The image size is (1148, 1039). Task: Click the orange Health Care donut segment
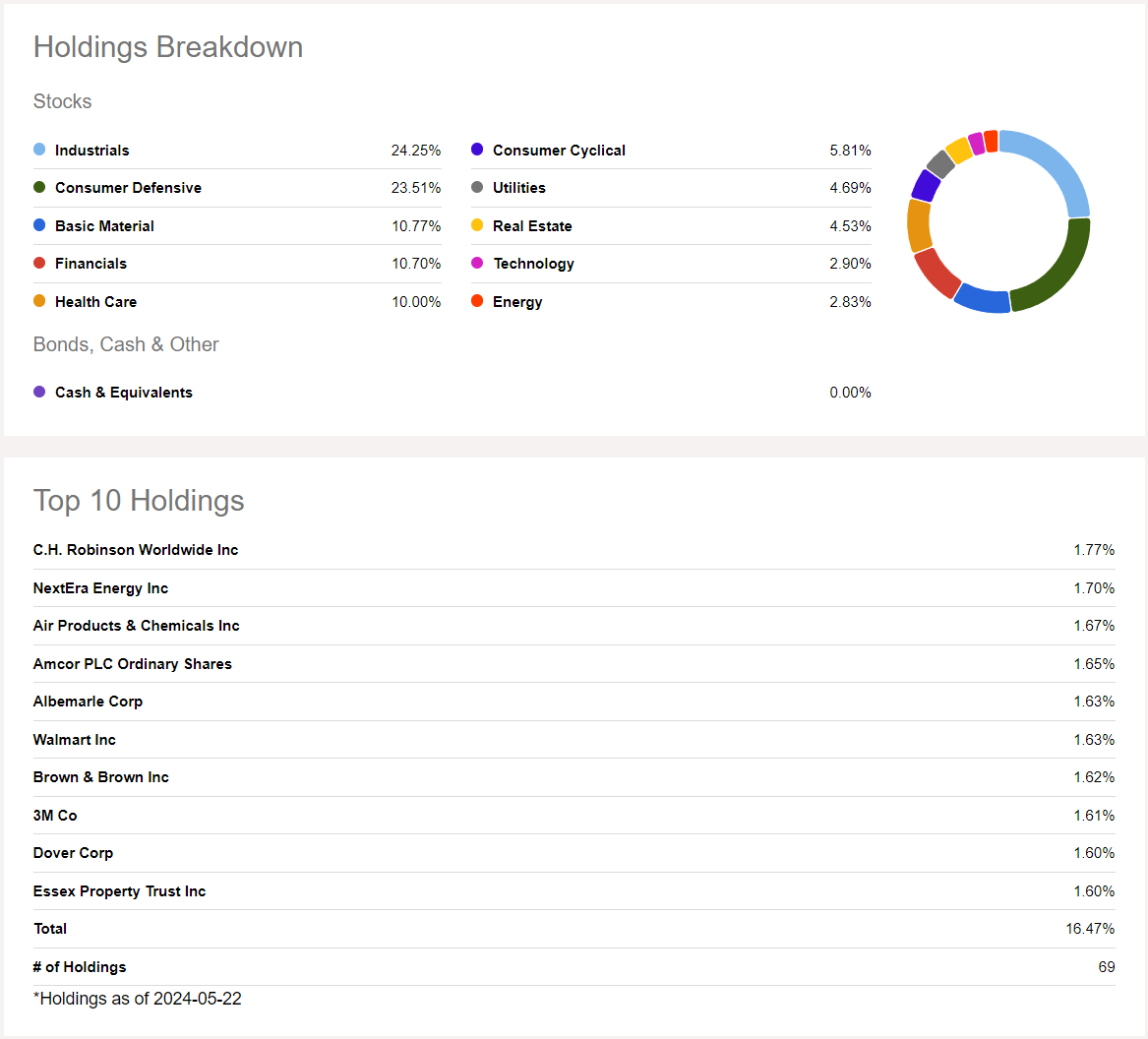pyautogui.click(x=919, y=225)
